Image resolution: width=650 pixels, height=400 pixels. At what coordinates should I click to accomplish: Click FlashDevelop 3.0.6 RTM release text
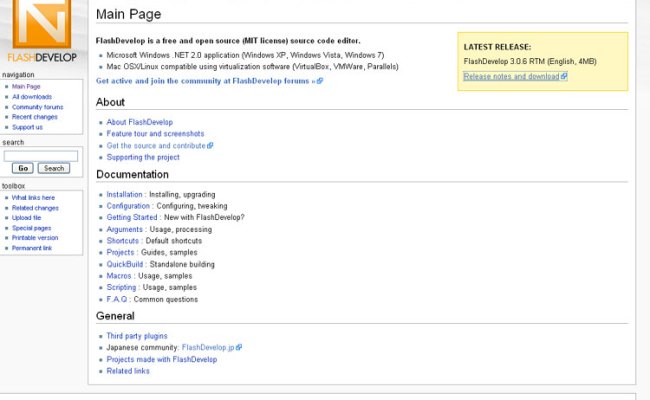point(530,62)
